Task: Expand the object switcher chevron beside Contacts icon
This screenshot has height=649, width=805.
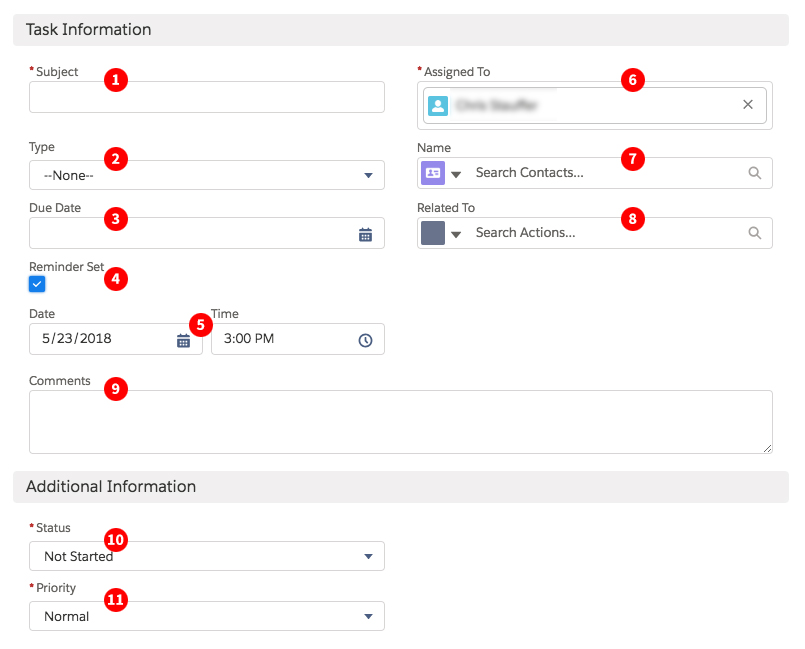Action: pos(456,172)
